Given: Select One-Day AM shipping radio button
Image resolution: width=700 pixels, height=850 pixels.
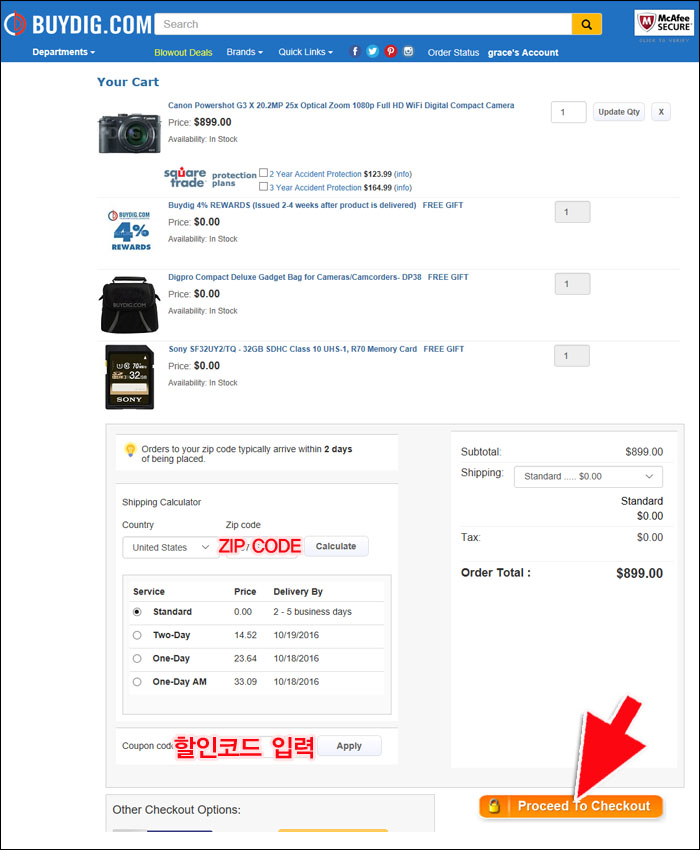Looking at the screenshot, I should point(137,681).
